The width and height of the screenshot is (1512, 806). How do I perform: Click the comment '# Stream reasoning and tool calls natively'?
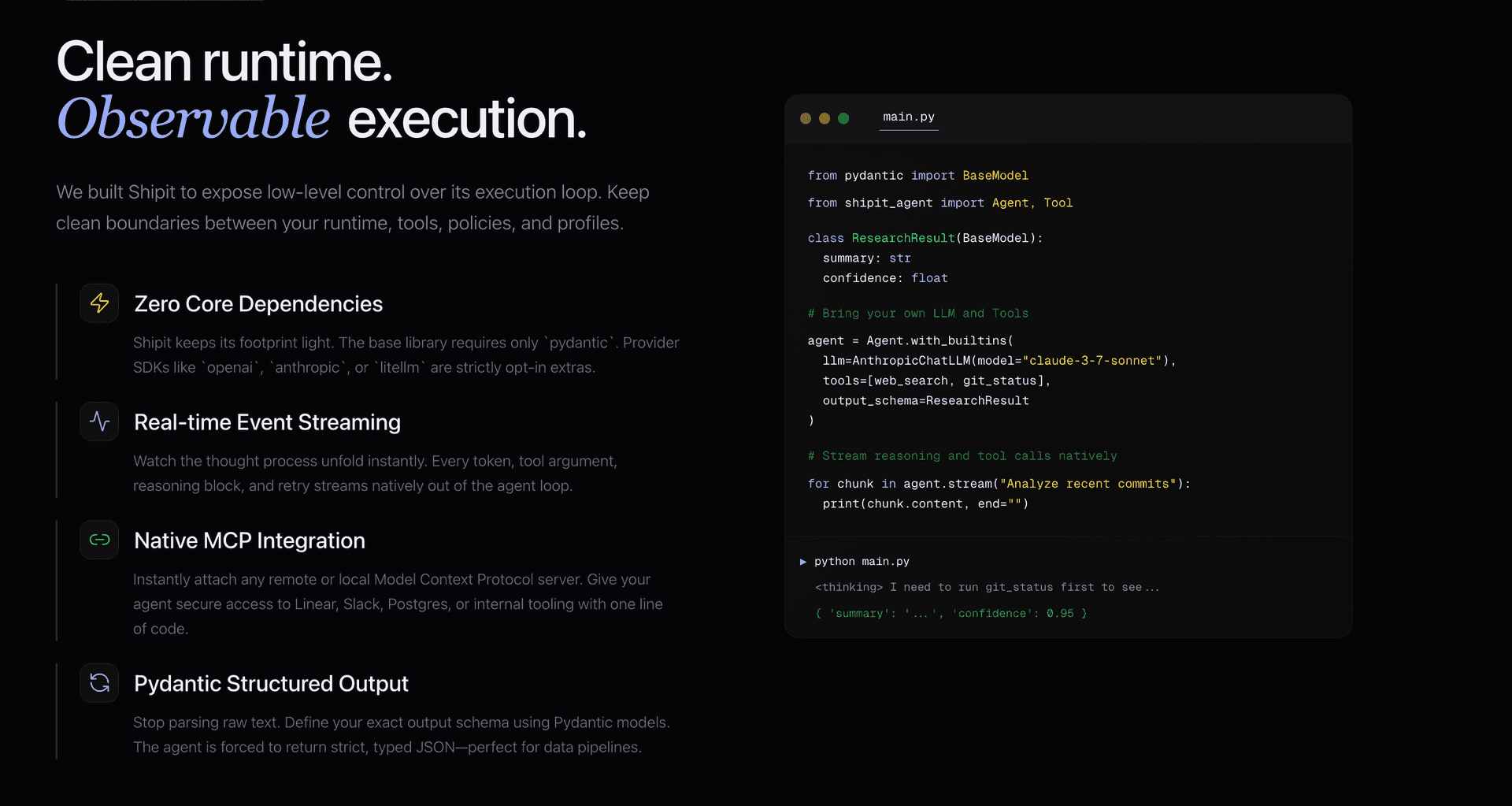coord(962,456)
